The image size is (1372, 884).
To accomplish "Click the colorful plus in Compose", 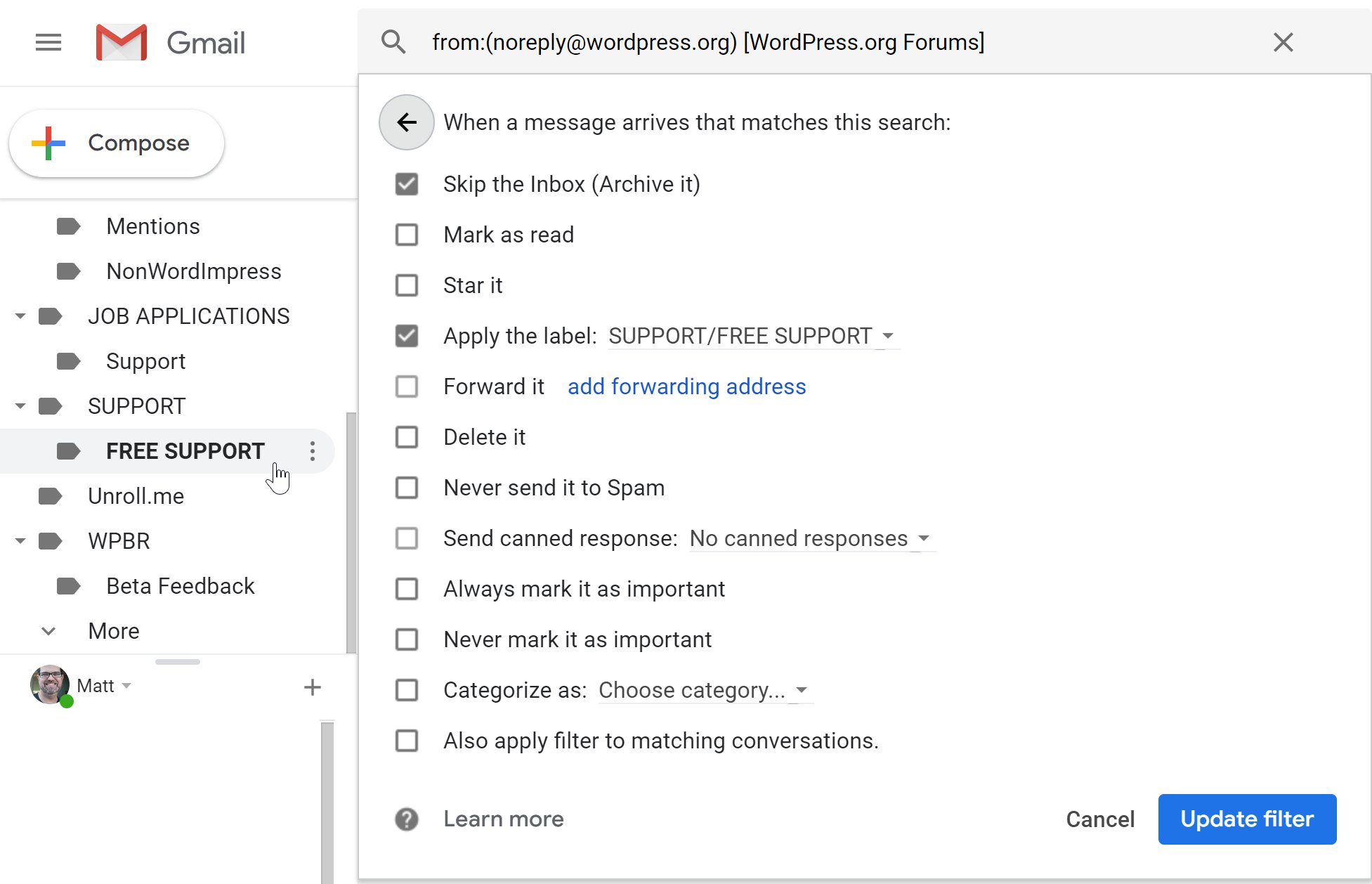I will pos(48,143).
